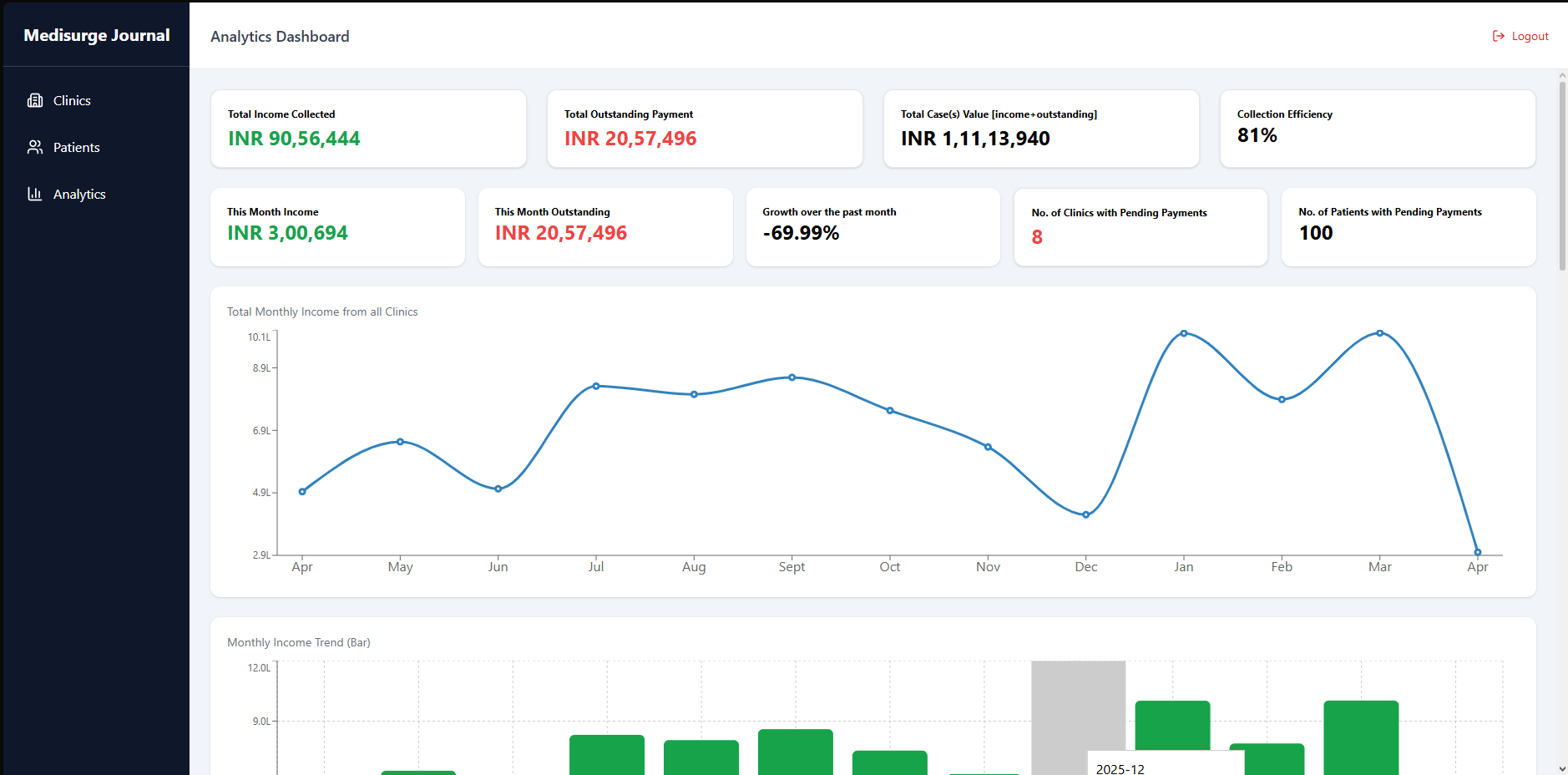Click the vertical scrollbar thumb

[x=1562, y=176]
